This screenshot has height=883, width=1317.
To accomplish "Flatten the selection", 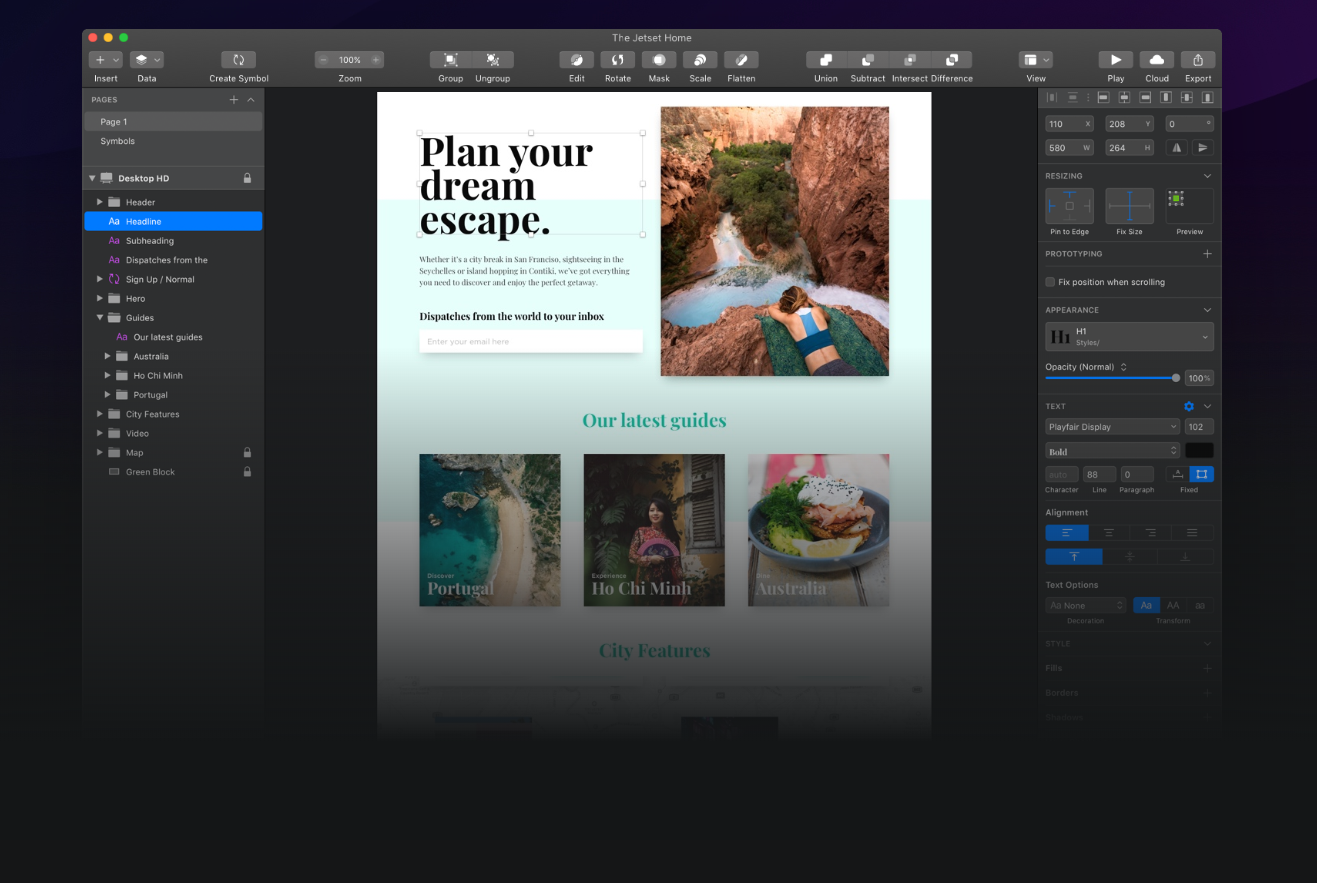I will point(741,60).
